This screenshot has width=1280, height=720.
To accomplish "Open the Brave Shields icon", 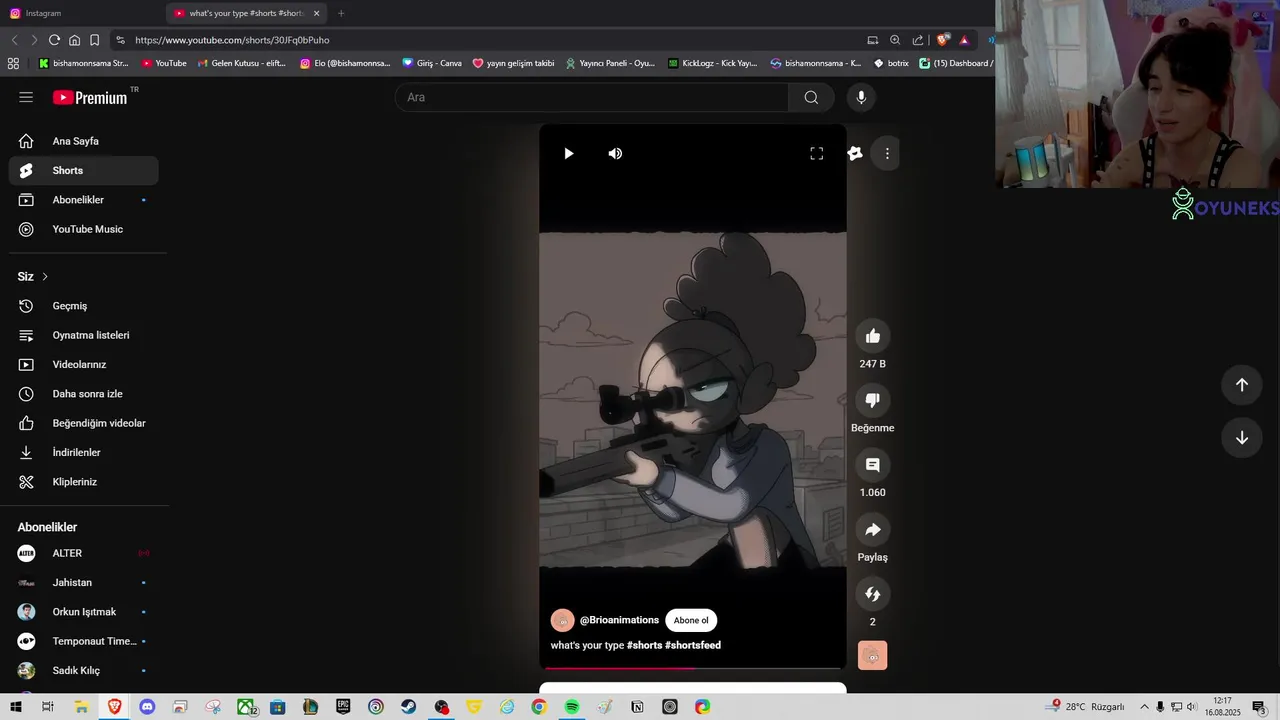I will [x=942, y=40].
